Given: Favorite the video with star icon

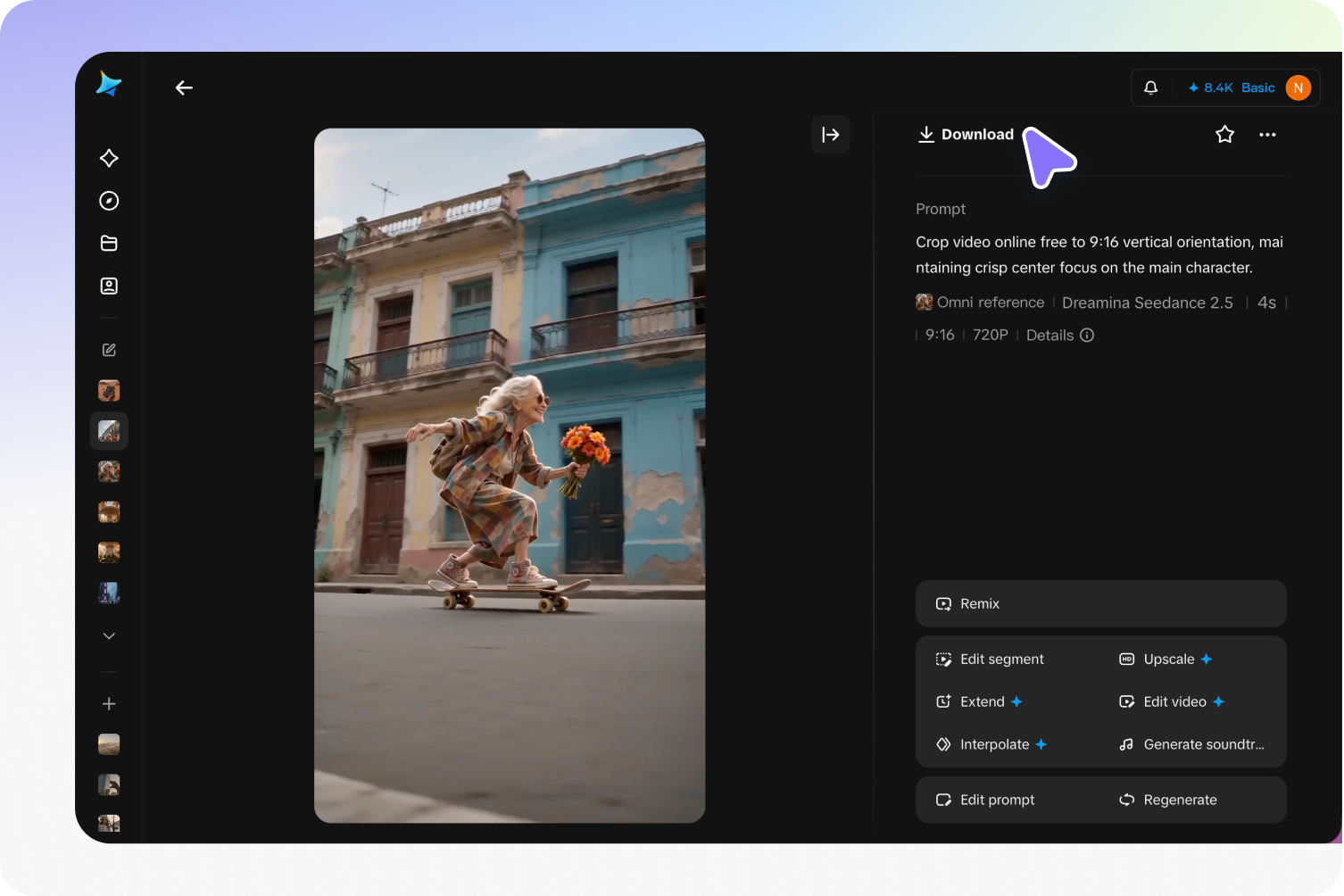Looking at the screenshot, I should (x=1224, y=135).
